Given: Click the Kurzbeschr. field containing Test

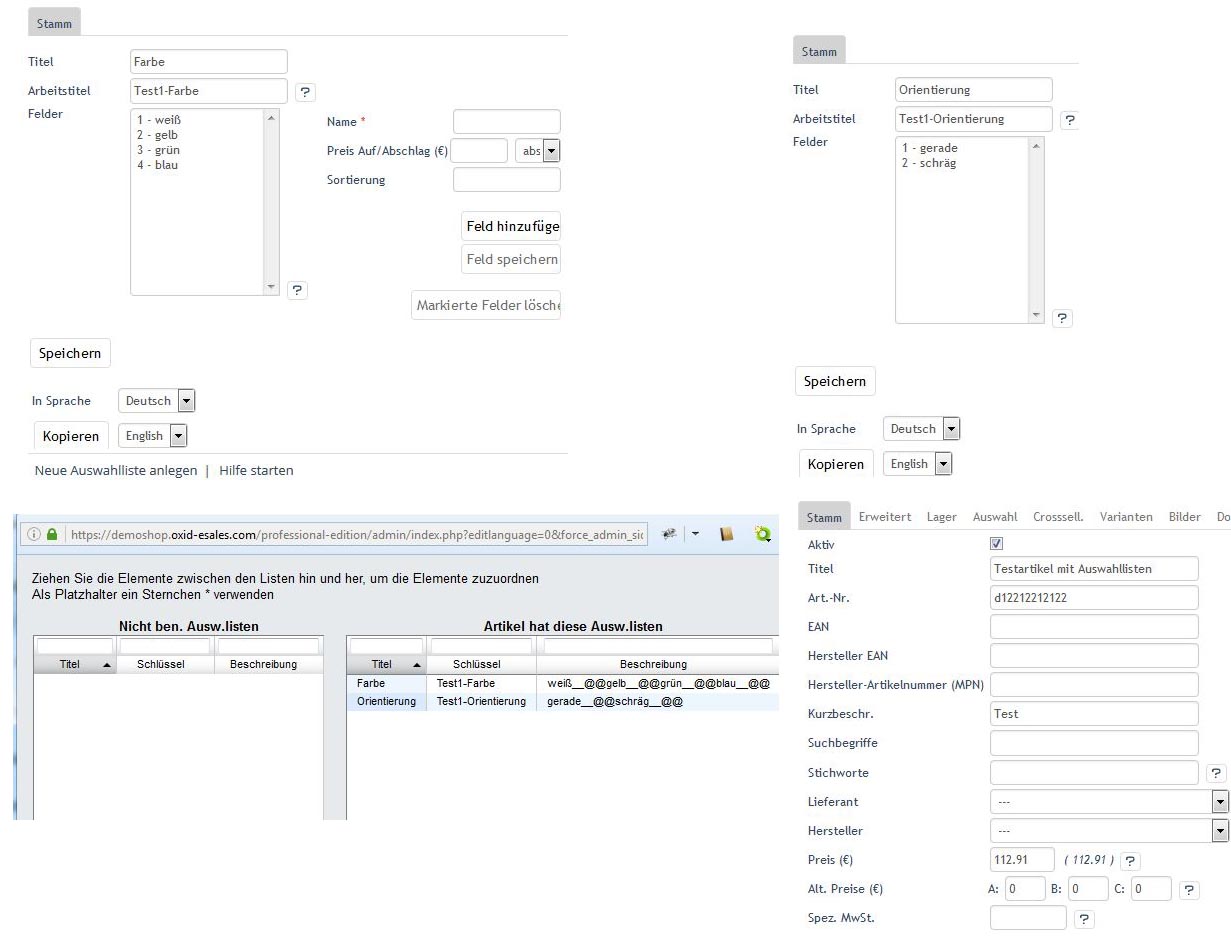Looking at the screenshot, I should coord(1094,714).
